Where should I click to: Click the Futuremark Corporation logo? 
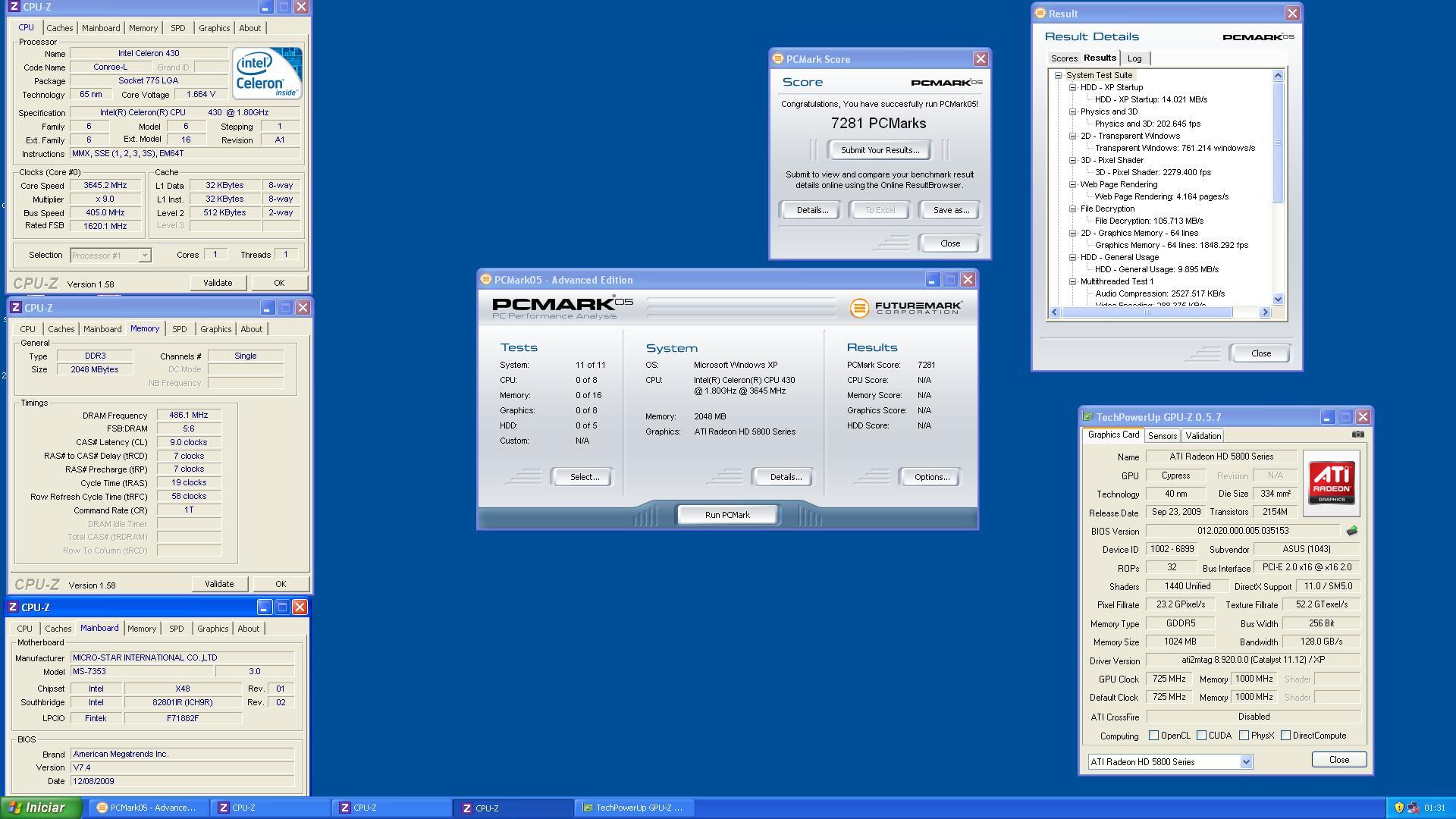click(x=906, y=308)
